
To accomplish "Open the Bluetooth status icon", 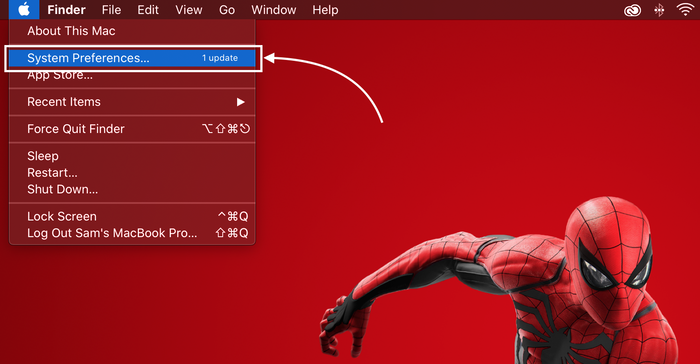I will click(659, 10).
